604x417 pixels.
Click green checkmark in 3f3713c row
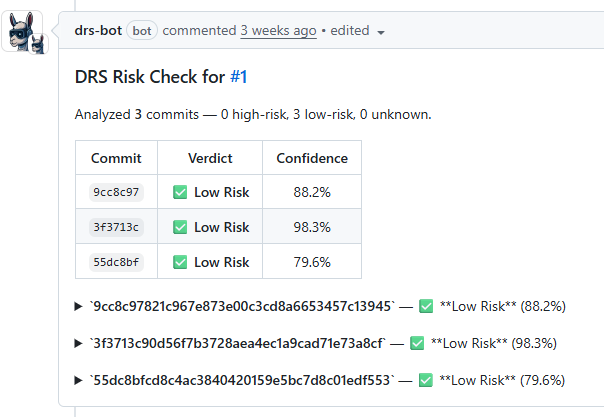[x=180, y=227]
